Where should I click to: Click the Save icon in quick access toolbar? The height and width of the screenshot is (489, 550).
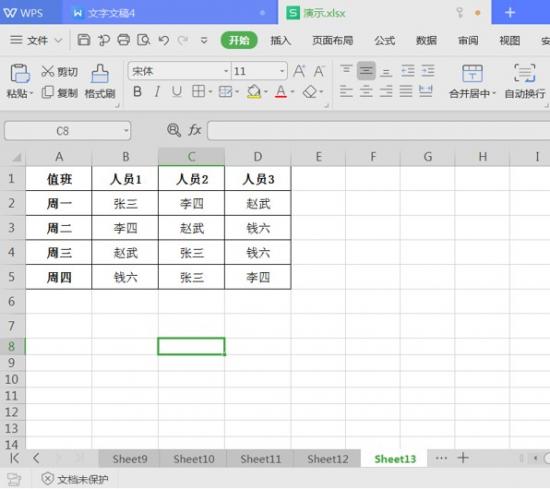83,40
